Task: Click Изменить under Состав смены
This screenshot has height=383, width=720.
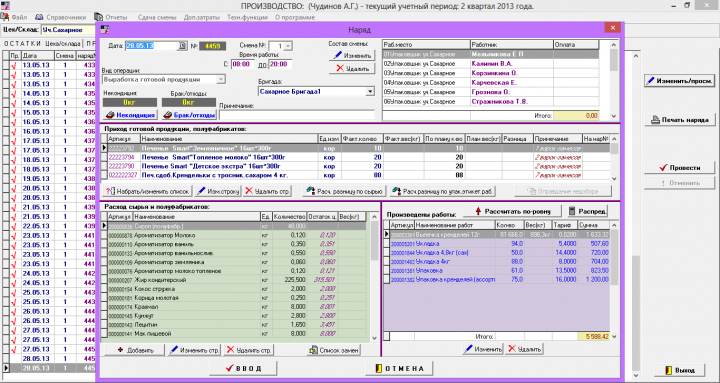Action: coord(352,56)
